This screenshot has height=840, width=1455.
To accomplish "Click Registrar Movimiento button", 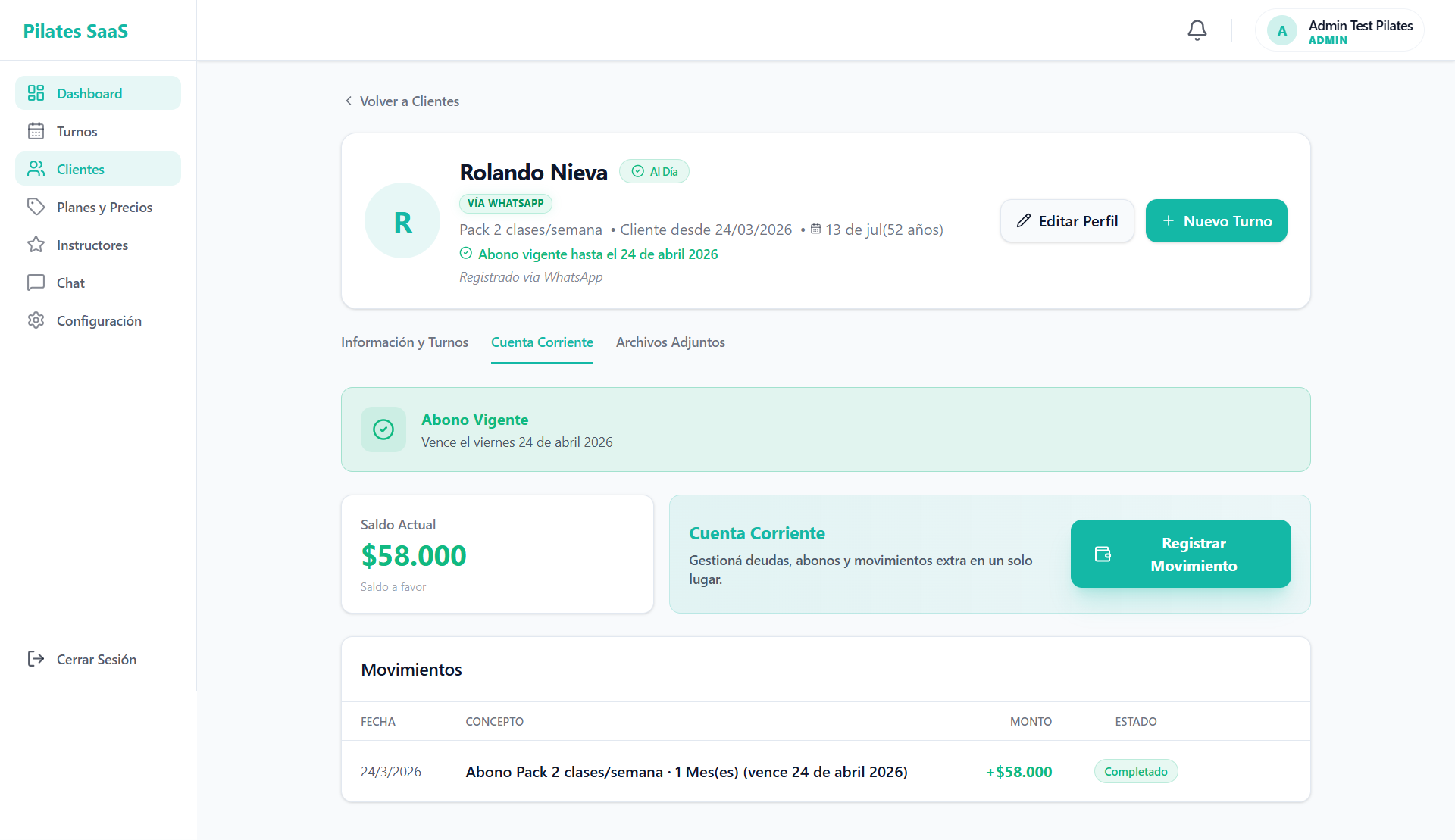I will tap(1180, 554).
